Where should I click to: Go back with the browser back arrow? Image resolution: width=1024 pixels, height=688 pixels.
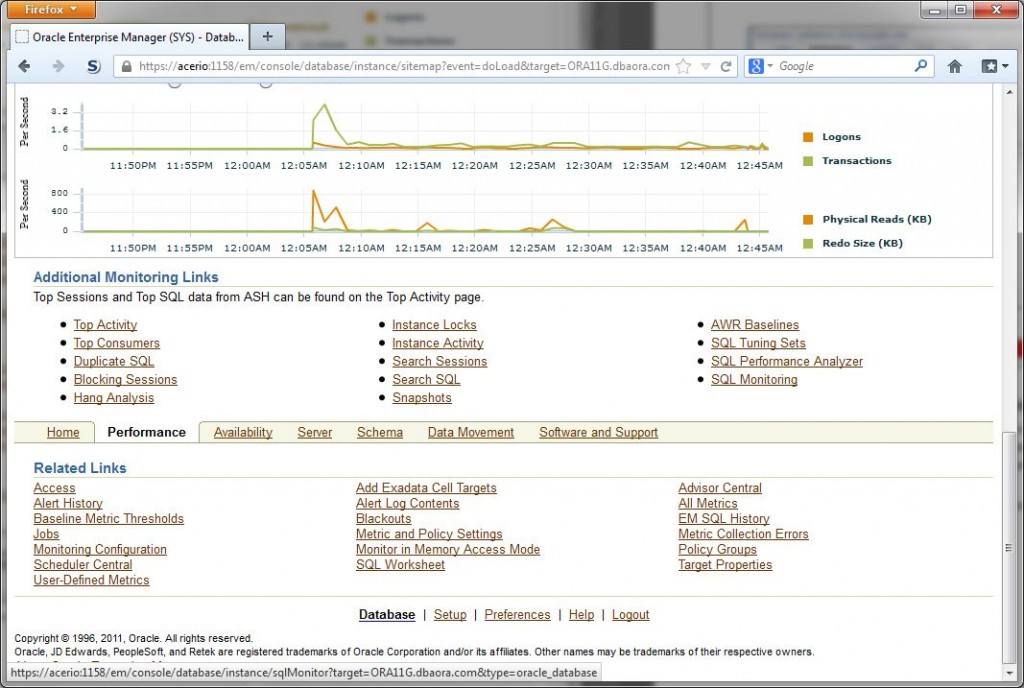24,66
